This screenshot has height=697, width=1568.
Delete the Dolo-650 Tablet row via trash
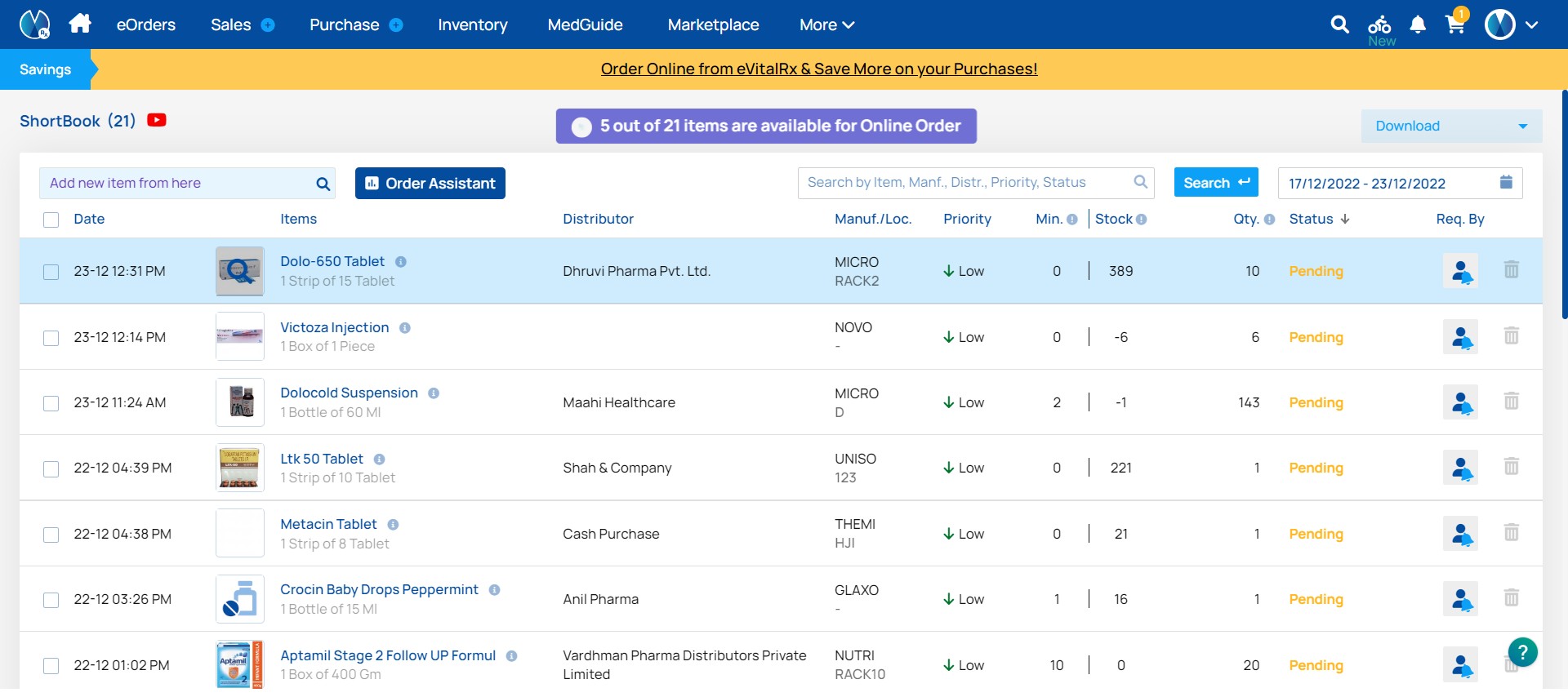coord(1512,269)
